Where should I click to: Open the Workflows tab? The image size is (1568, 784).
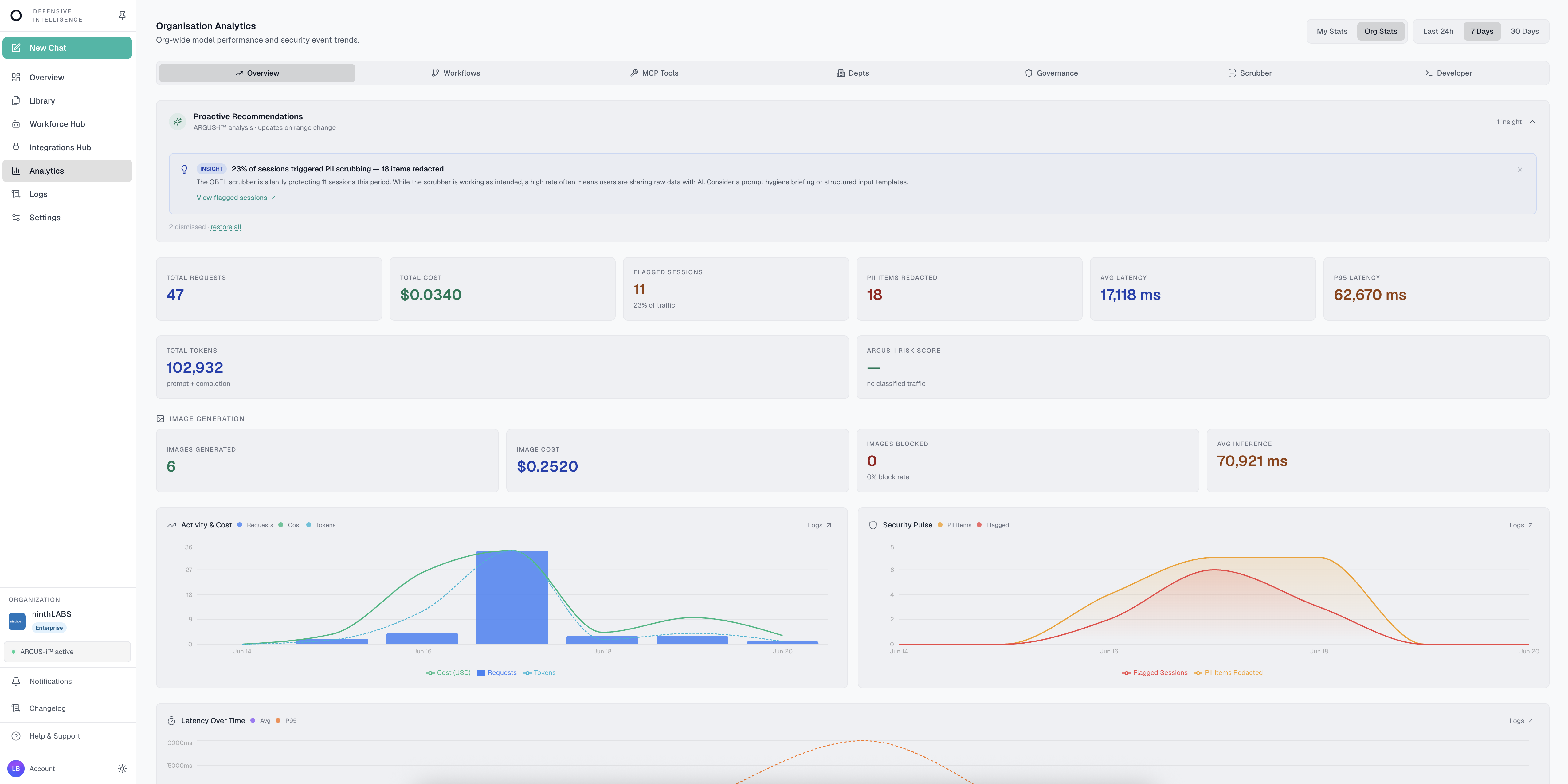(x=456, y=73)
